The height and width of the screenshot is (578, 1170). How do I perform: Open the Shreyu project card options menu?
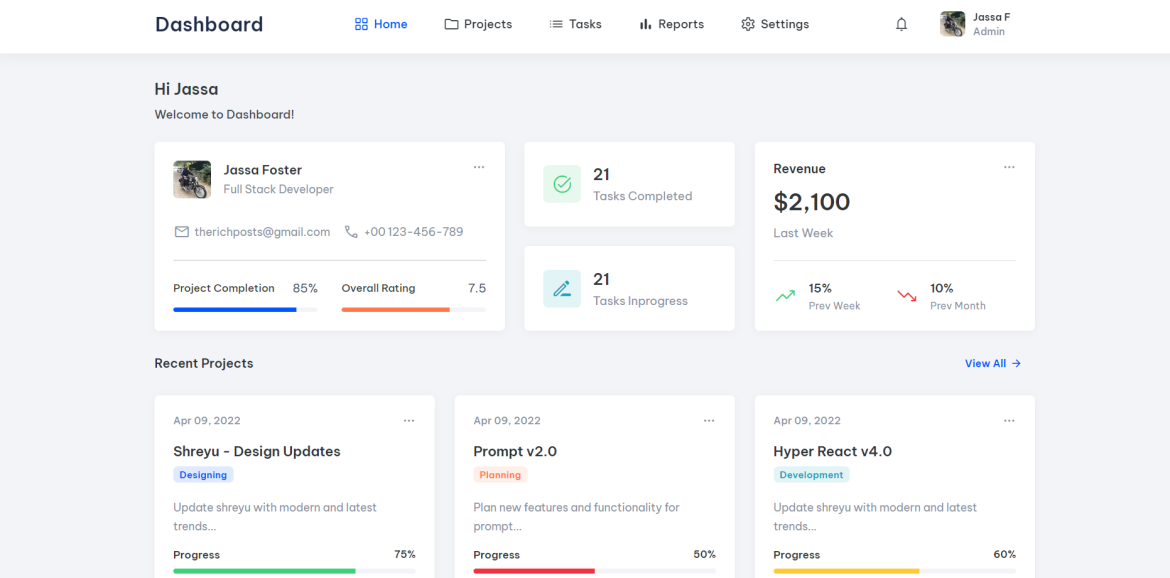409,421
